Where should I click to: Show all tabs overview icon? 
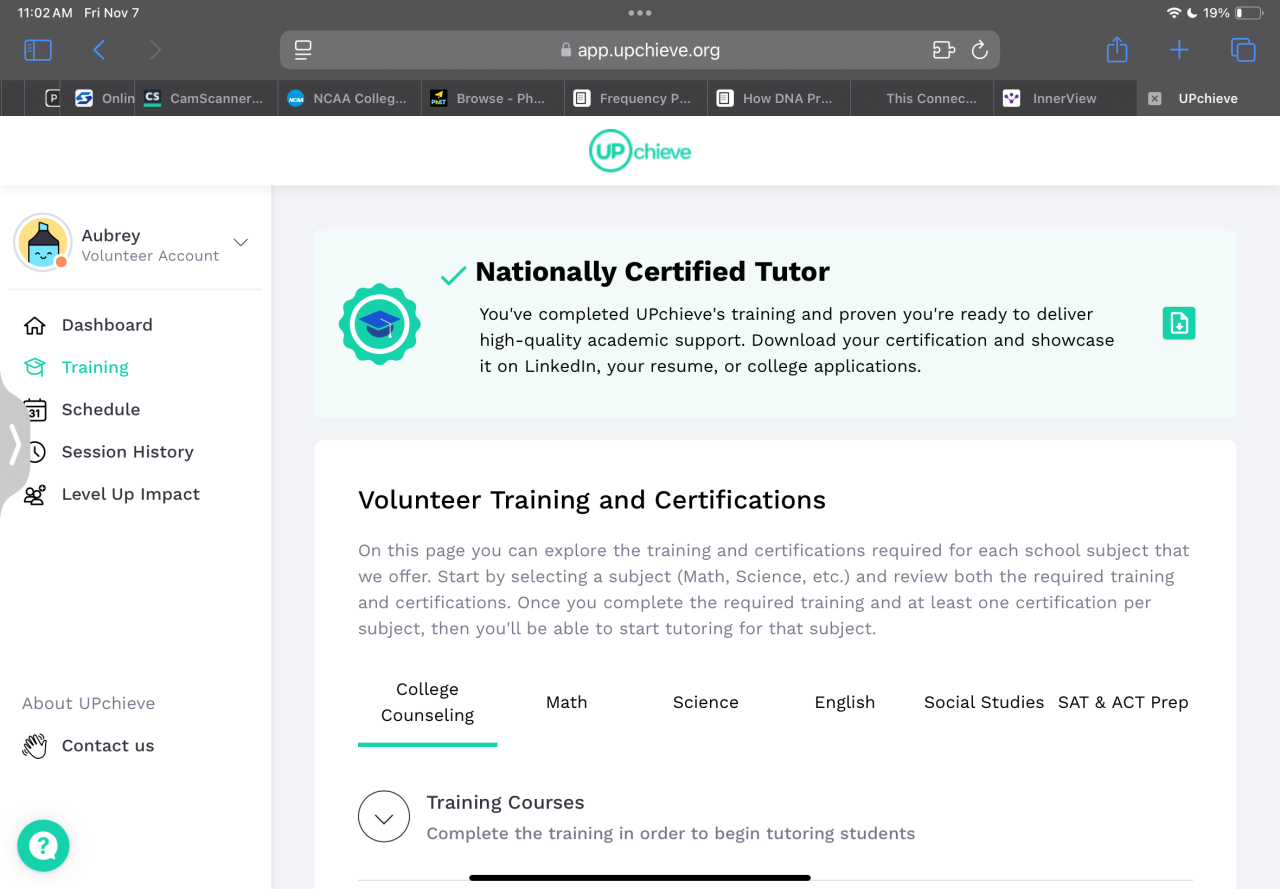point(1242,50)
